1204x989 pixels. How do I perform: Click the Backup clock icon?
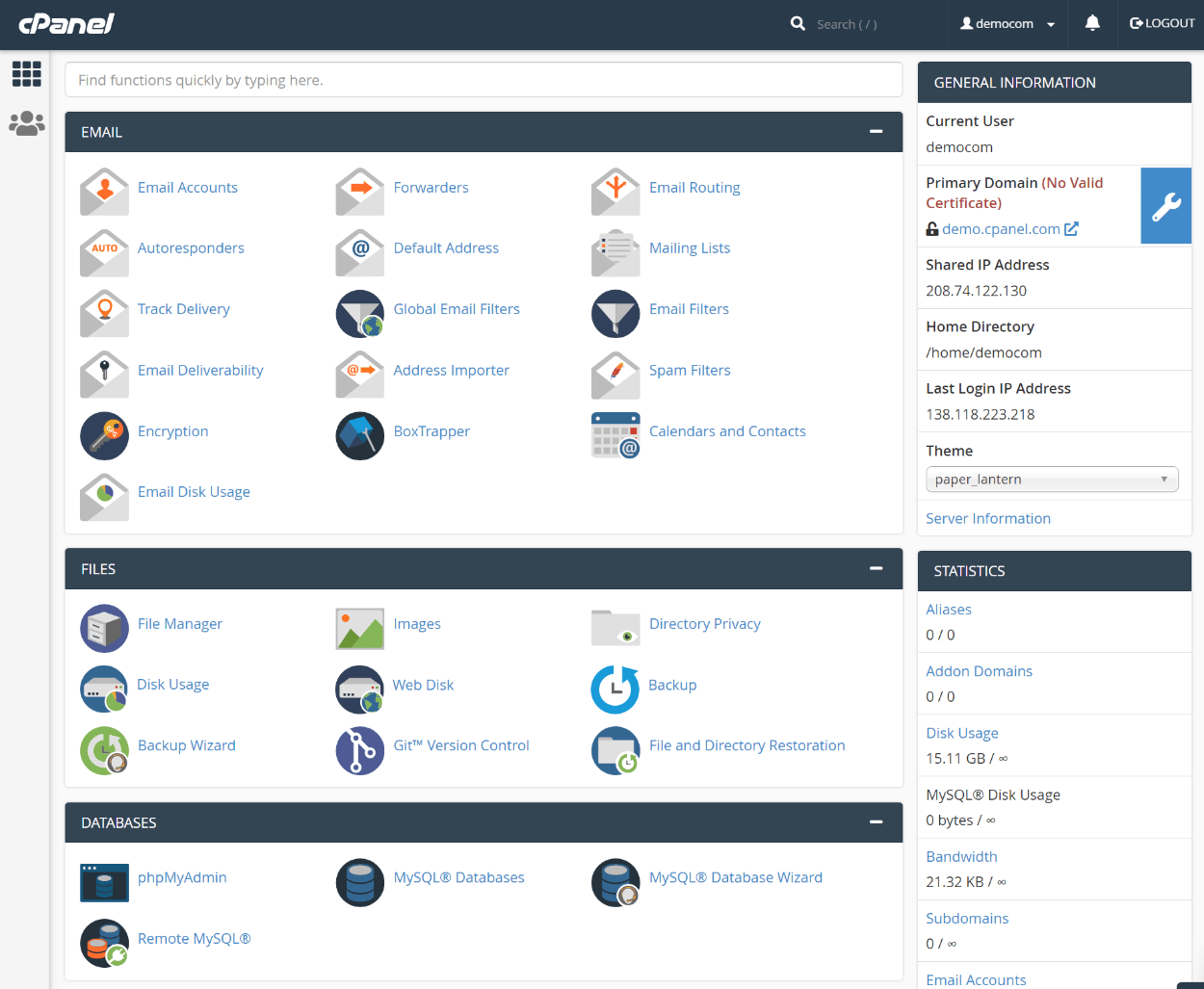point(615,689)
